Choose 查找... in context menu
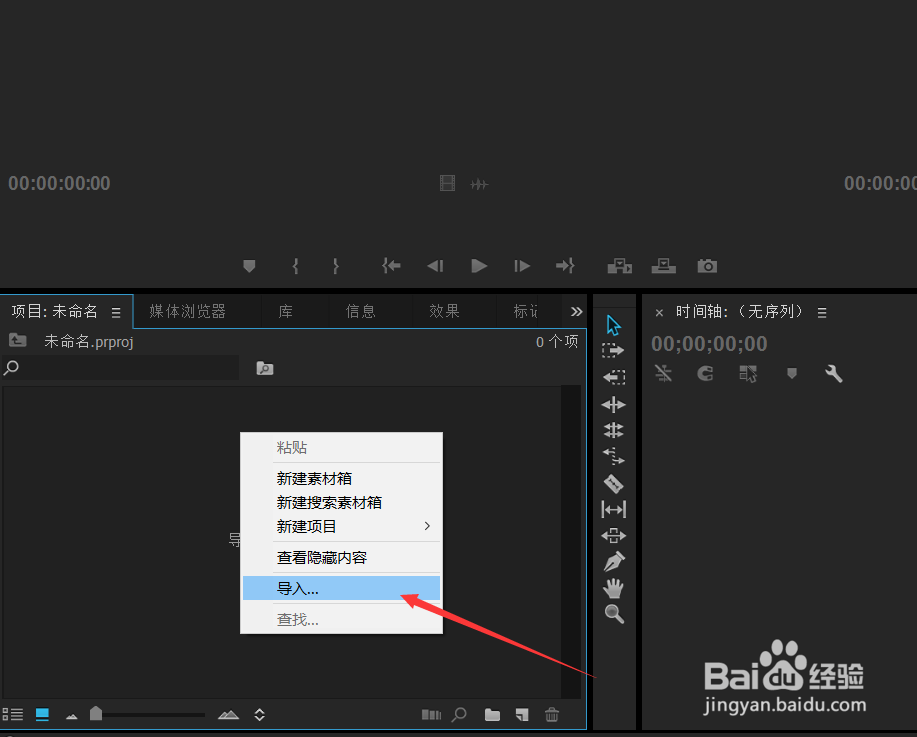Screen dimensions: 917x737 342,619
